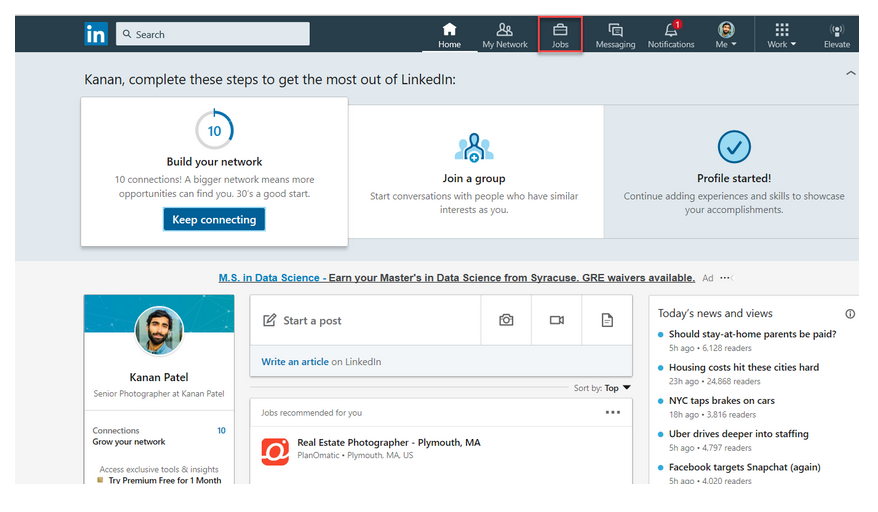Open 'Uber drives deeper into staffing' news
This screenshot has width=878, height=512.
pos(739,434)
